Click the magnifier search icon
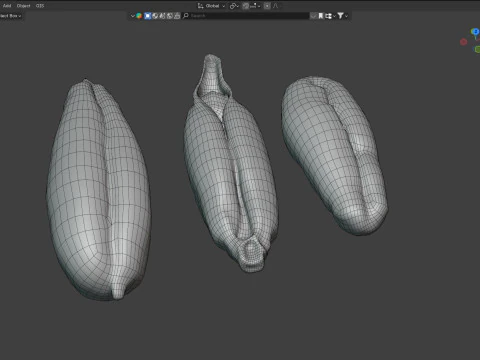Image resolution: width=480 pixels, height=360 pixels. 186,15
